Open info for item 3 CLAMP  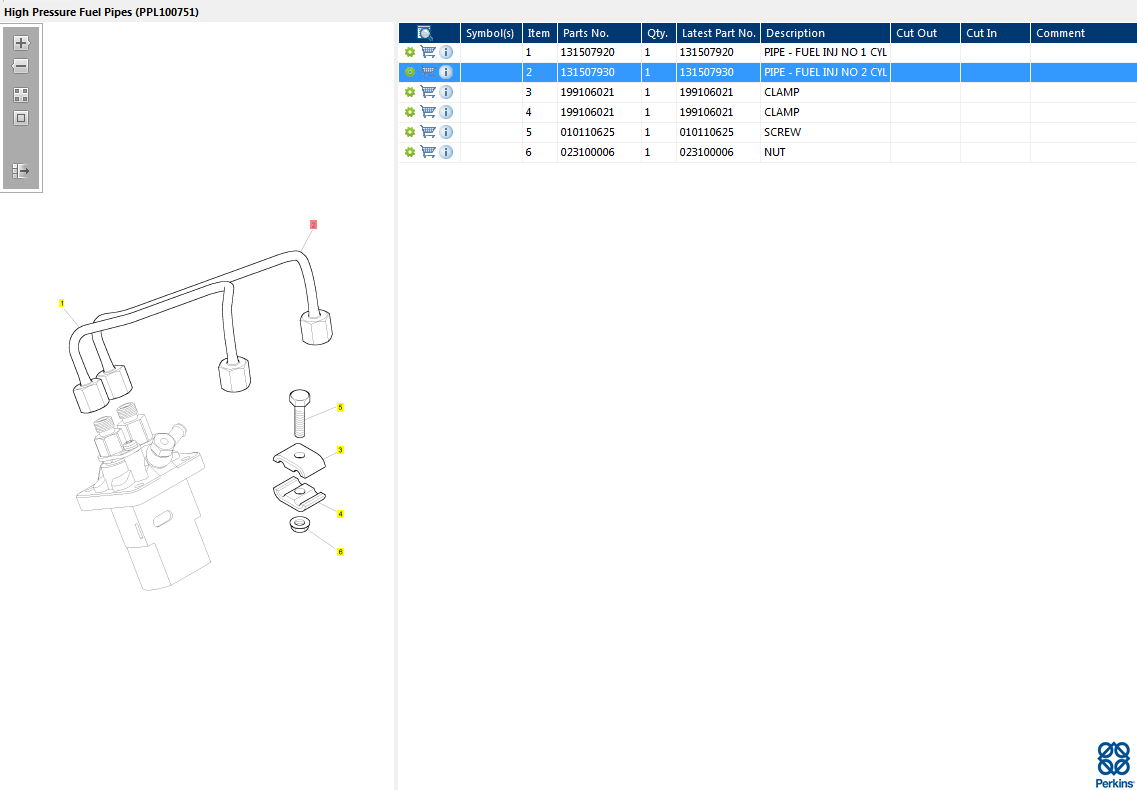(x=446, y=92)
